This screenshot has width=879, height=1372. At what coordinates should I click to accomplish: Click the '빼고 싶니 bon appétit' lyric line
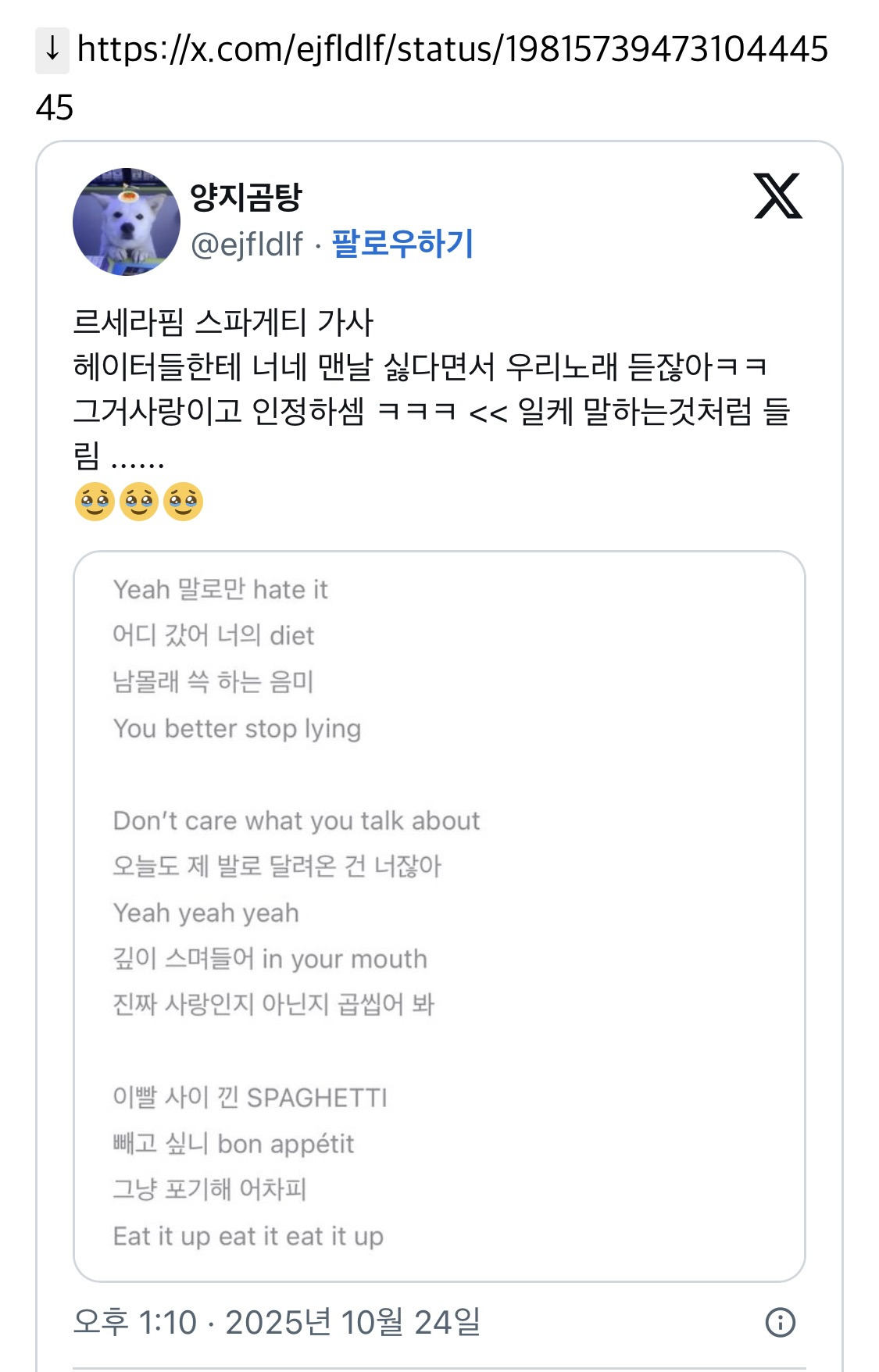tap(233, 1144)
